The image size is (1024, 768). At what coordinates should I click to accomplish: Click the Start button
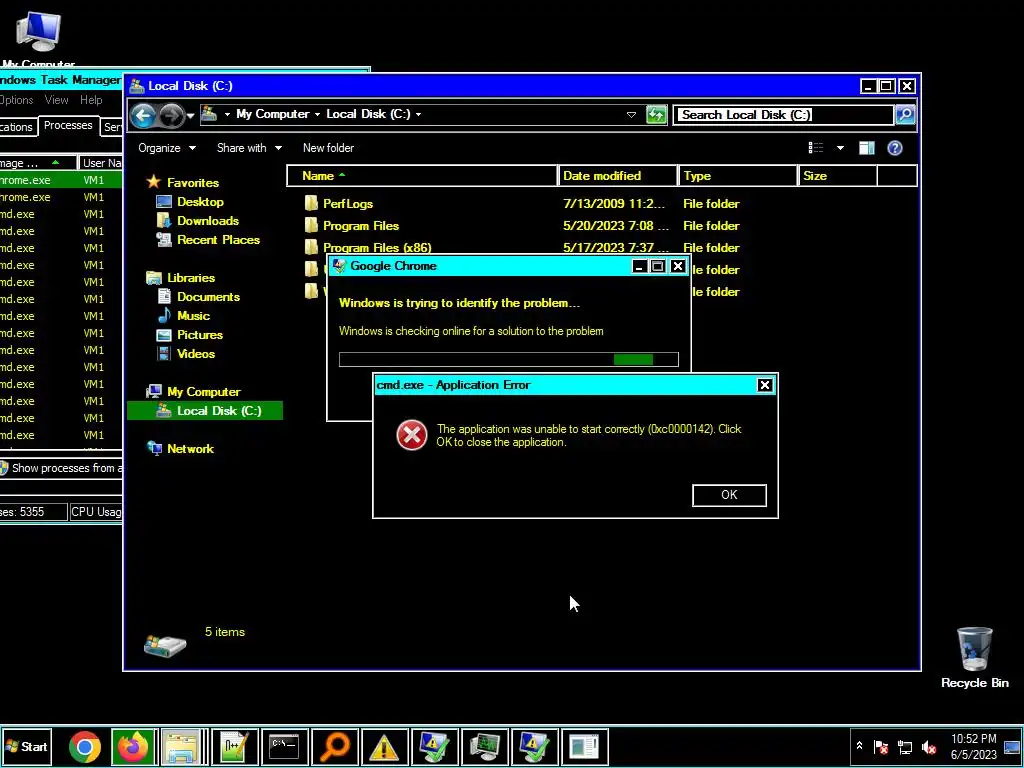coord(27,747)
